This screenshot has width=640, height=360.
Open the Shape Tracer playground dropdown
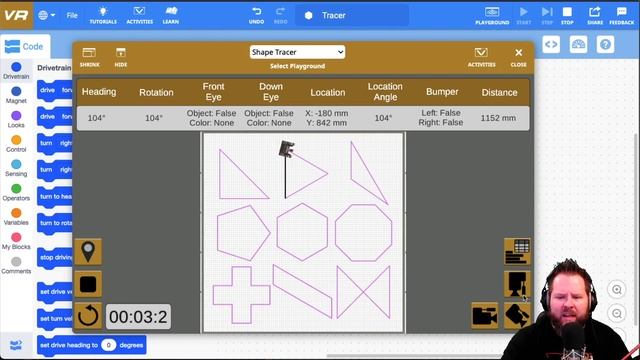[297, 52]
